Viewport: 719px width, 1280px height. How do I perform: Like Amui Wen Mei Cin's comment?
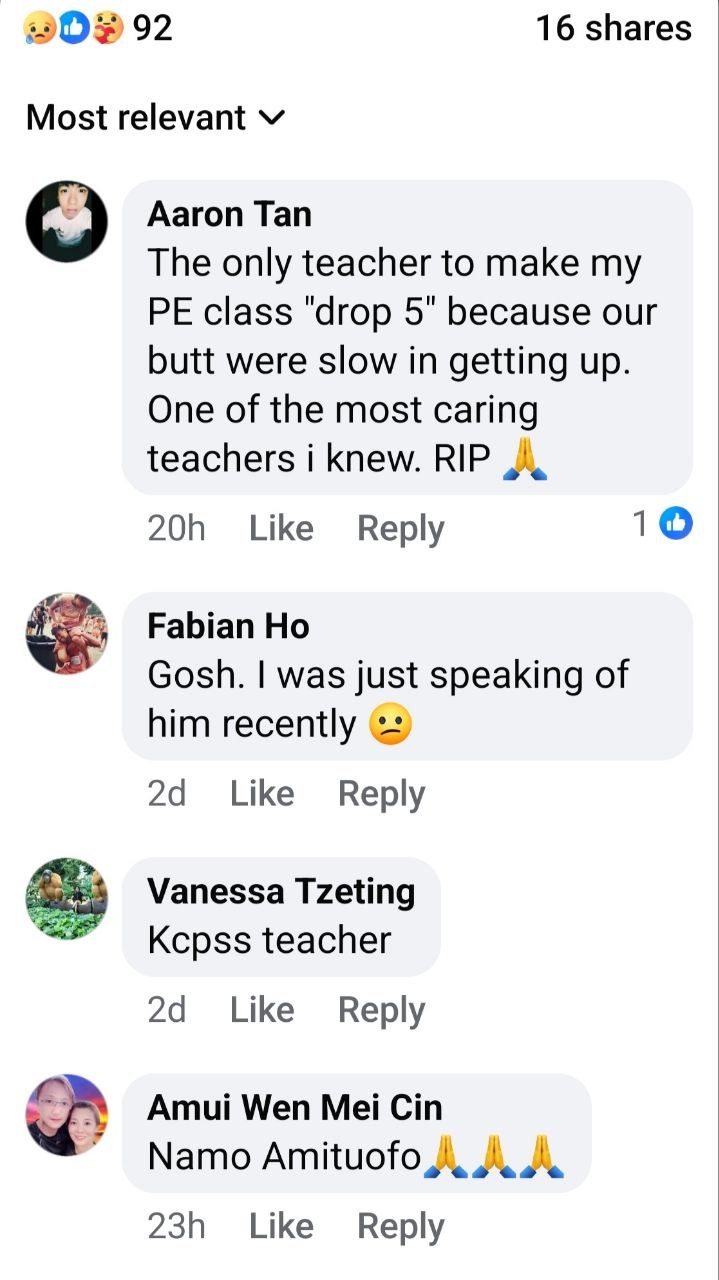(x=281, y=1226)
